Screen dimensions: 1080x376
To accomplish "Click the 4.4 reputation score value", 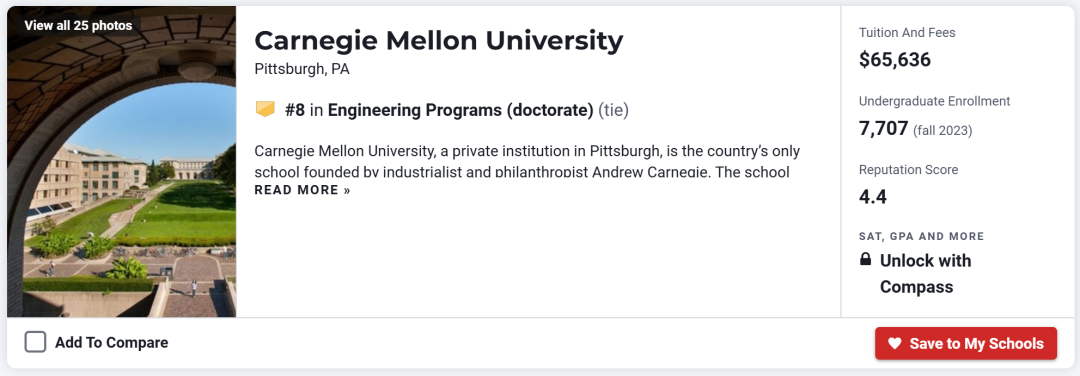I will pyautogui.click(x=873, y=198).
